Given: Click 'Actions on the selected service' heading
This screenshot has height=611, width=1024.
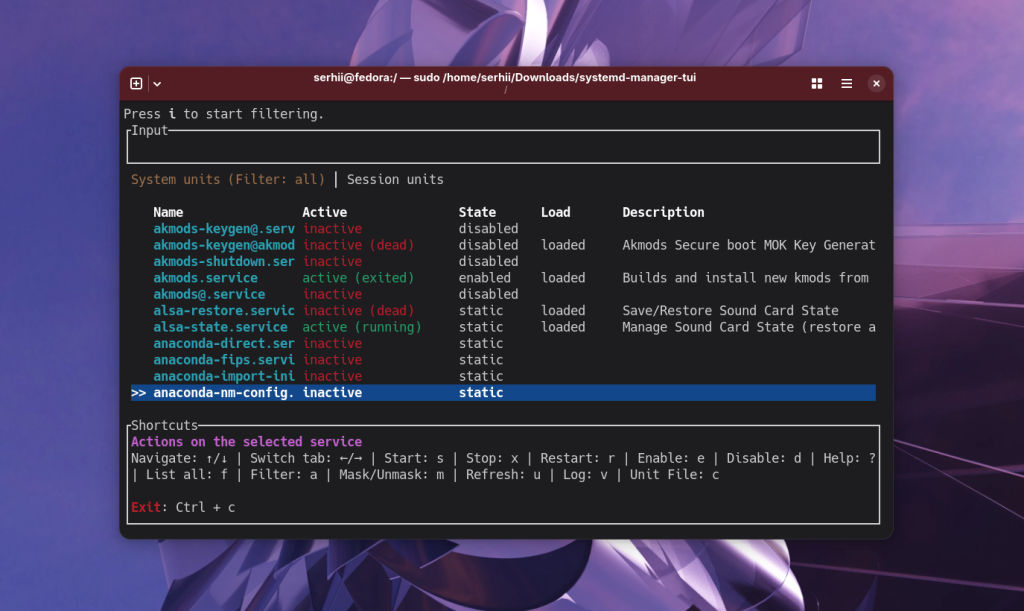Looking at the screenshot, I should [x=246, y=442].
